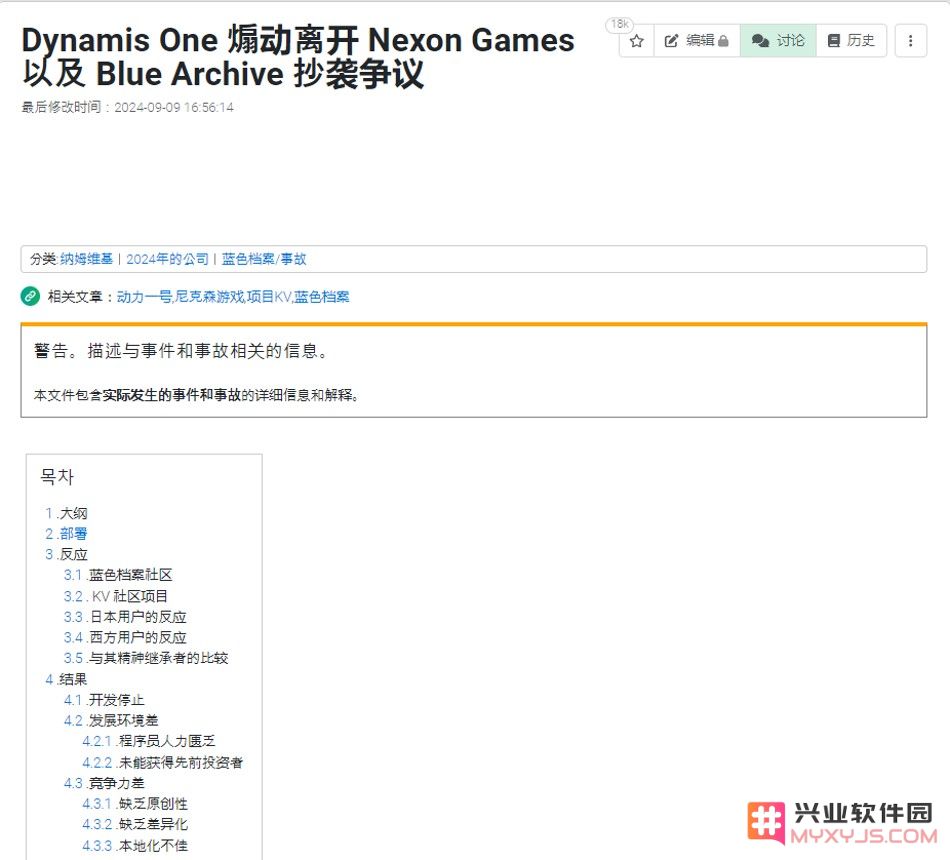Go to section 4.3 竞争力差
The width and height of the screenshot is (950, 860).
104,783
